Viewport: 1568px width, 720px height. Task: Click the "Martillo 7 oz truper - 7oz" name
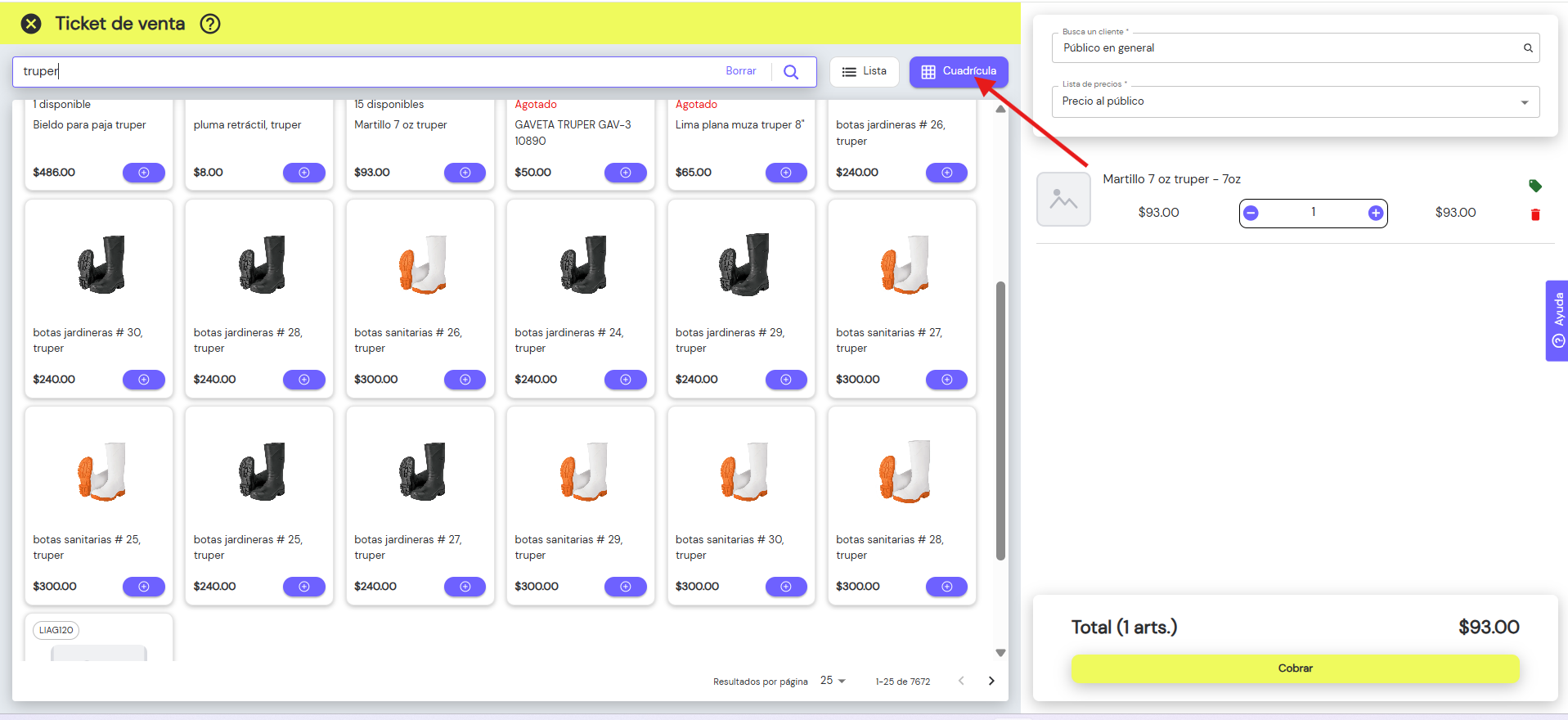pyautogui.click(x=1171, y=179)
